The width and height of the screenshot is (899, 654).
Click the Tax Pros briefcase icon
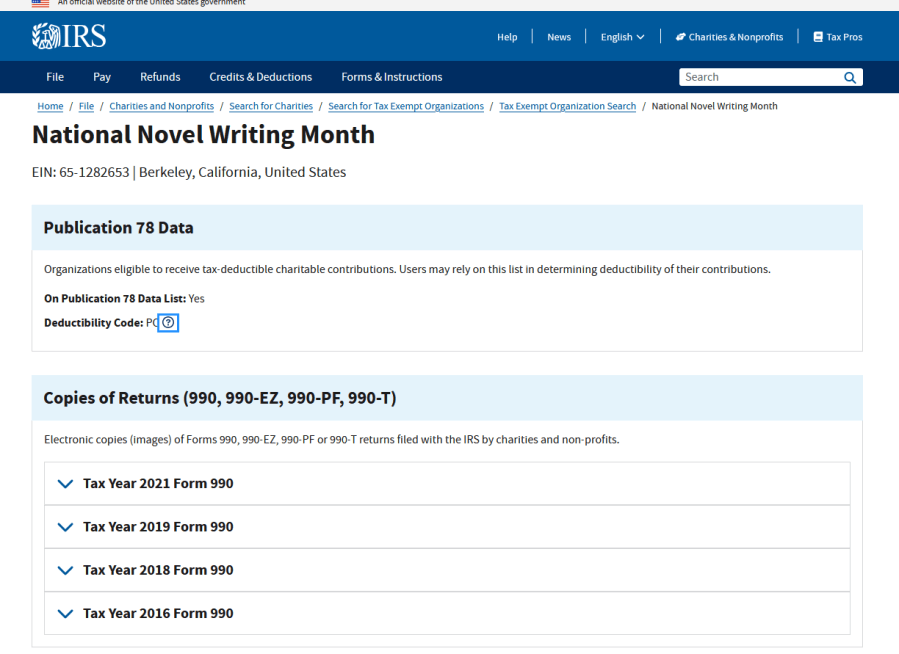point(815,36)
